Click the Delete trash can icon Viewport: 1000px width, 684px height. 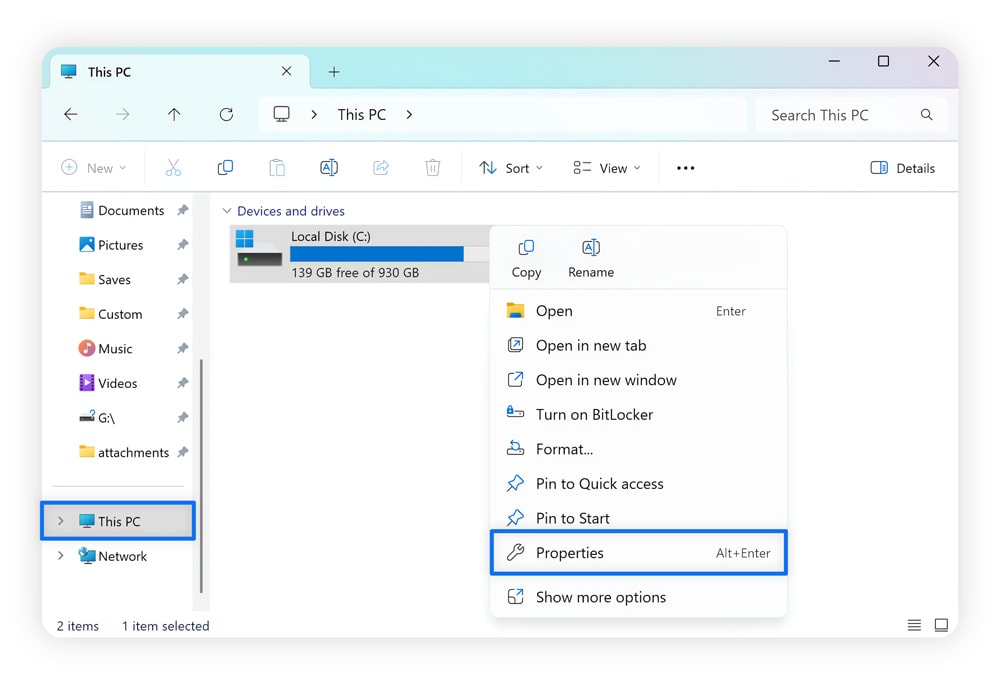[x=432, y=168]
